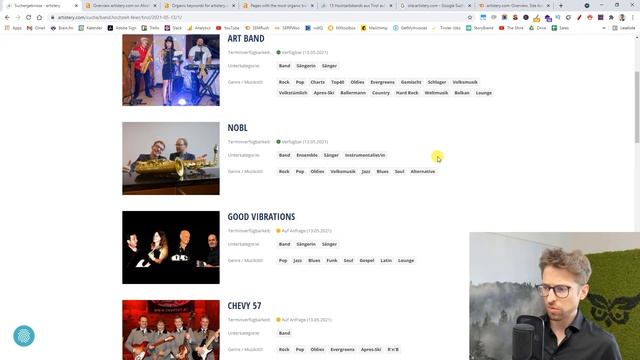Image resolution: width=640 pixels, height=360 pixels.
Task: Open the Chrome three-dot menu
Action: click(x=633, y=18)
